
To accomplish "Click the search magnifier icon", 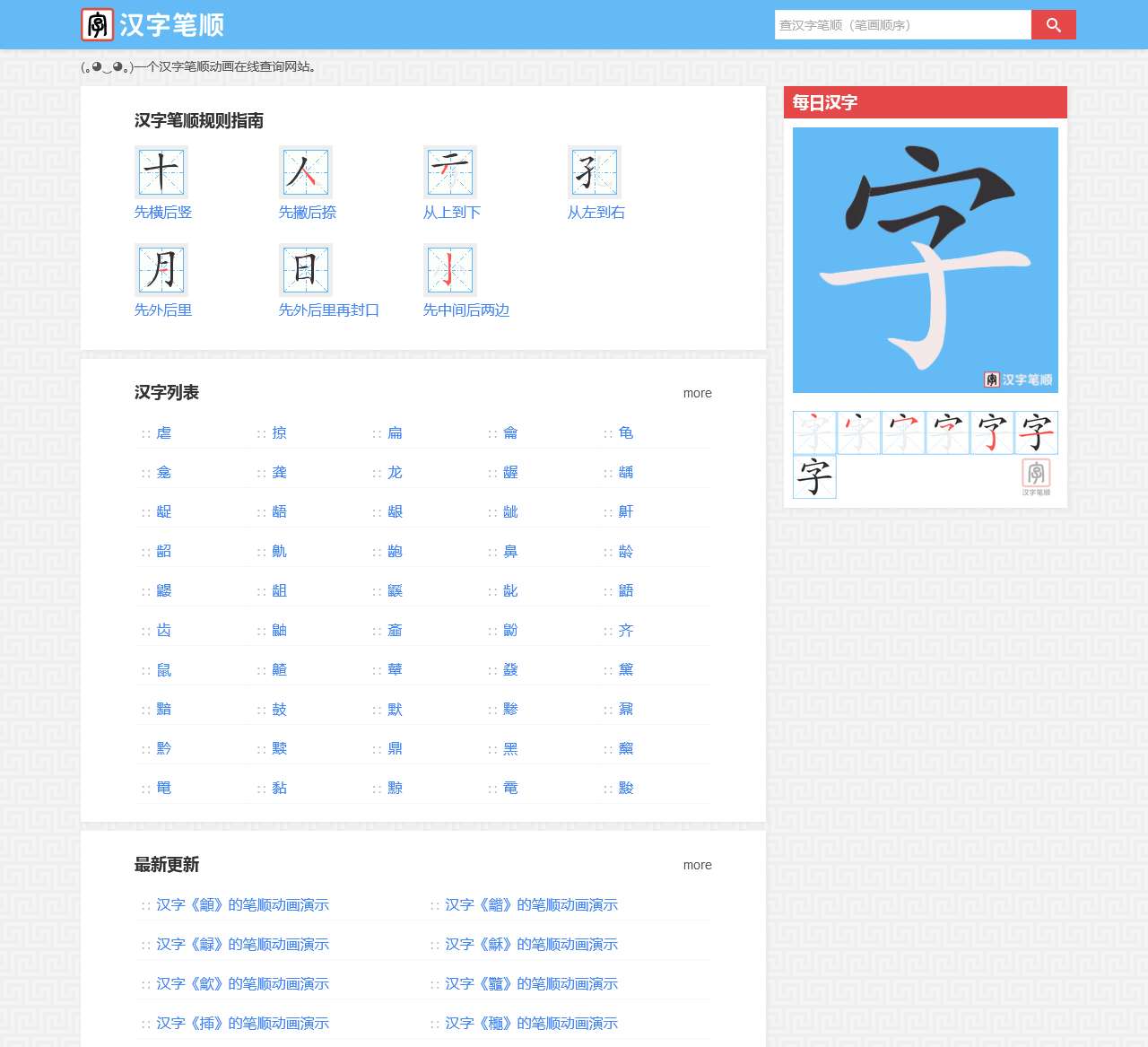I will tap(1053, 24).
